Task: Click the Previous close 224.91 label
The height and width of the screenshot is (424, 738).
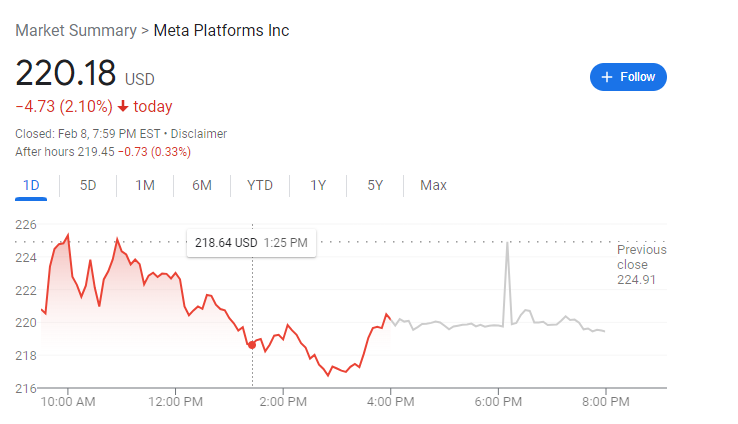Action: point(640,265)
